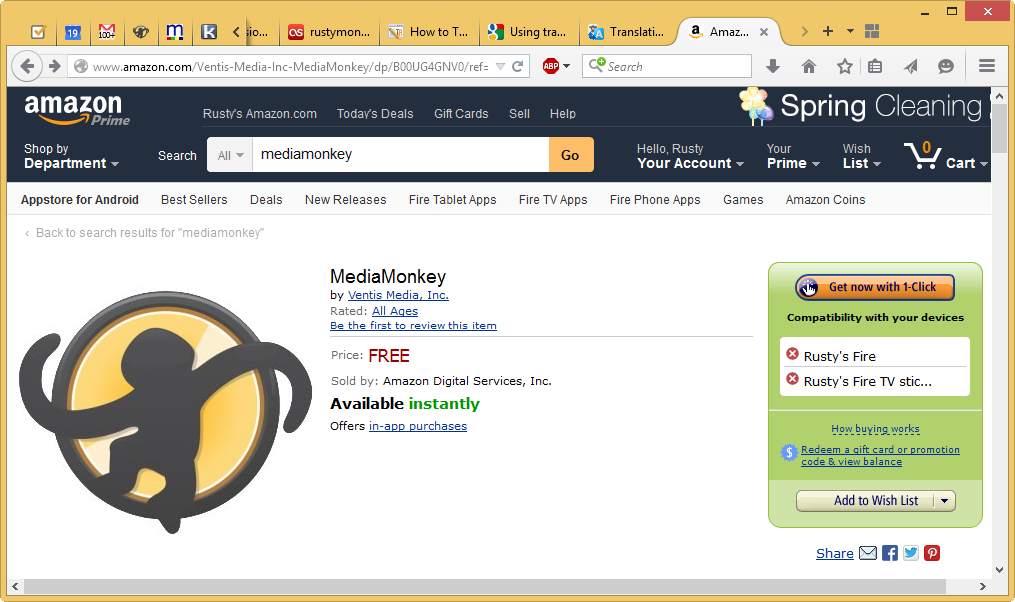Screen dimensions: 1015x602
Task: Expand Shop by Department menu
Action: pyautogui.click(x=71, y=157)
